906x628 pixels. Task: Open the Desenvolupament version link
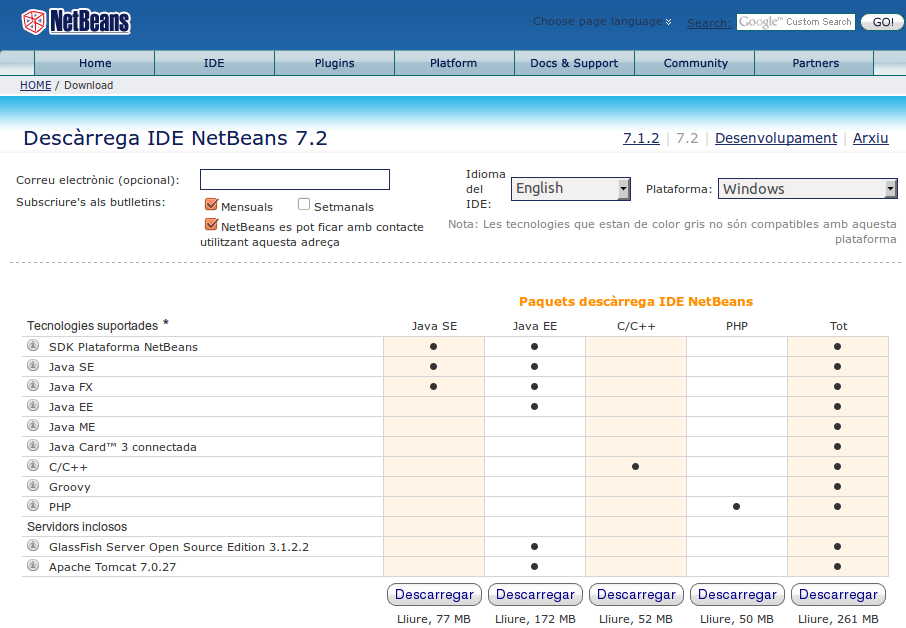775,138
